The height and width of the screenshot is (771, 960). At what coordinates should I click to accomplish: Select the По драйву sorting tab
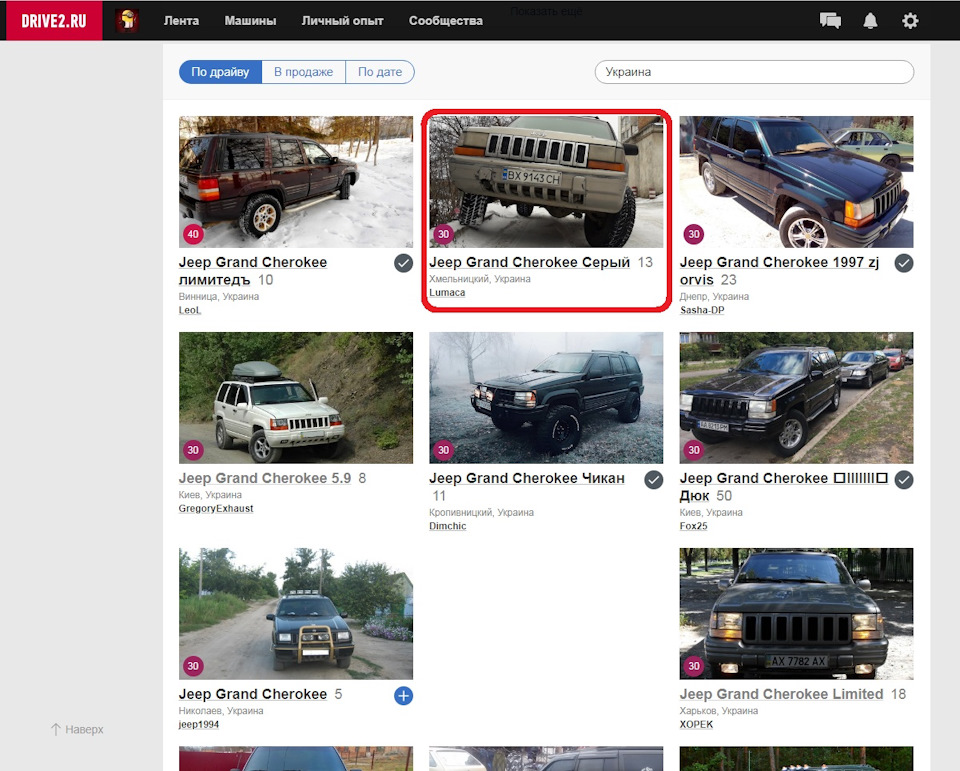pos(220,72)
